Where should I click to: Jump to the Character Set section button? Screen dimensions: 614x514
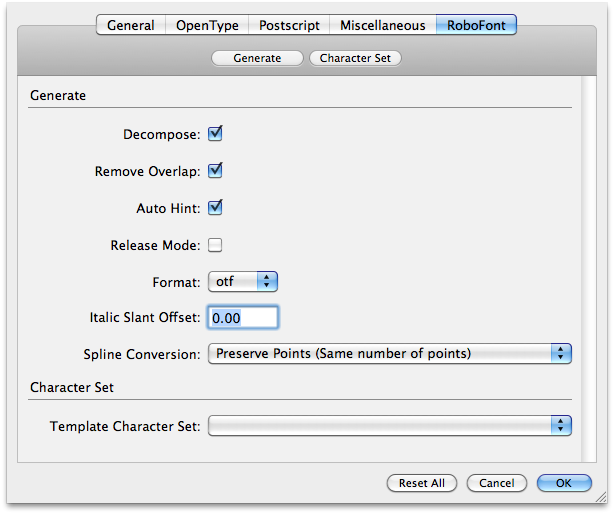pyautogui.click(x=355, y=58)
